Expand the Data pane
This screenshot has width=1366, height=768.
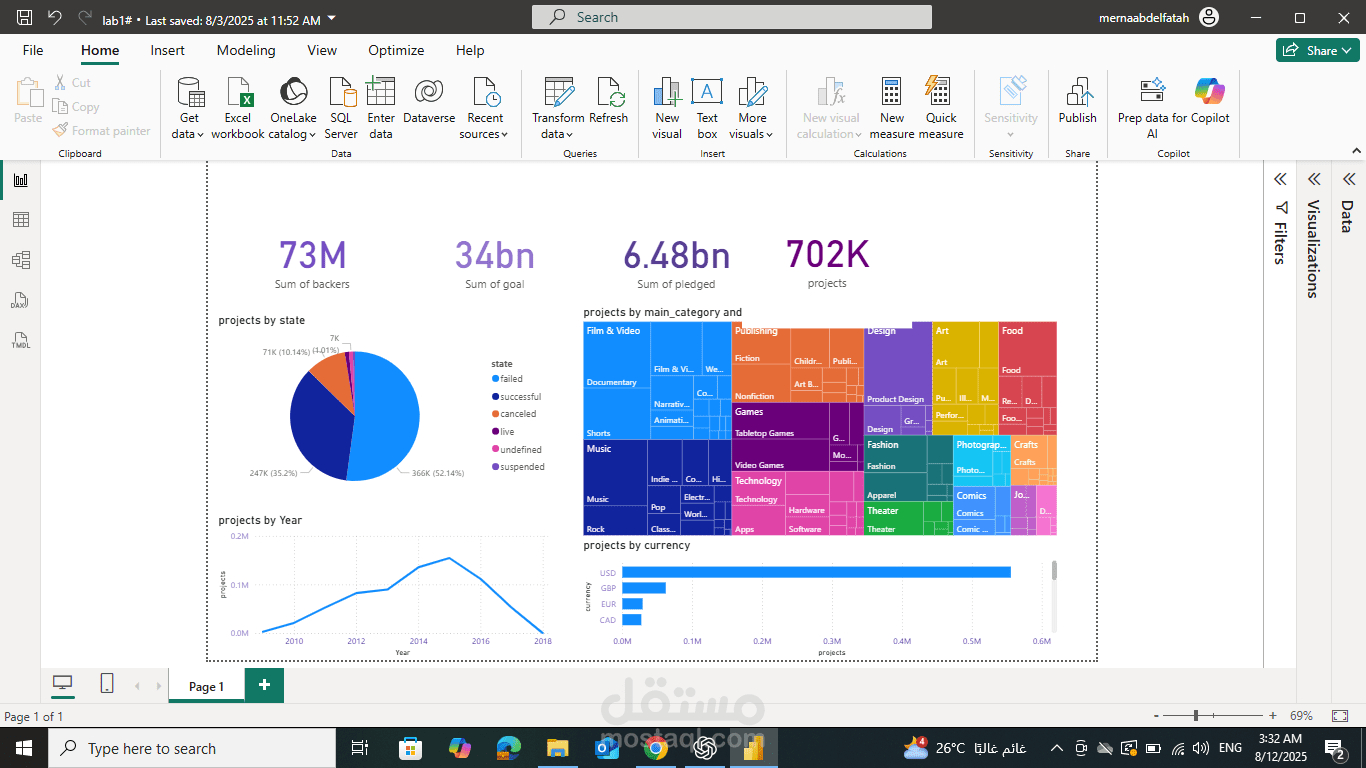point(1348,179)
